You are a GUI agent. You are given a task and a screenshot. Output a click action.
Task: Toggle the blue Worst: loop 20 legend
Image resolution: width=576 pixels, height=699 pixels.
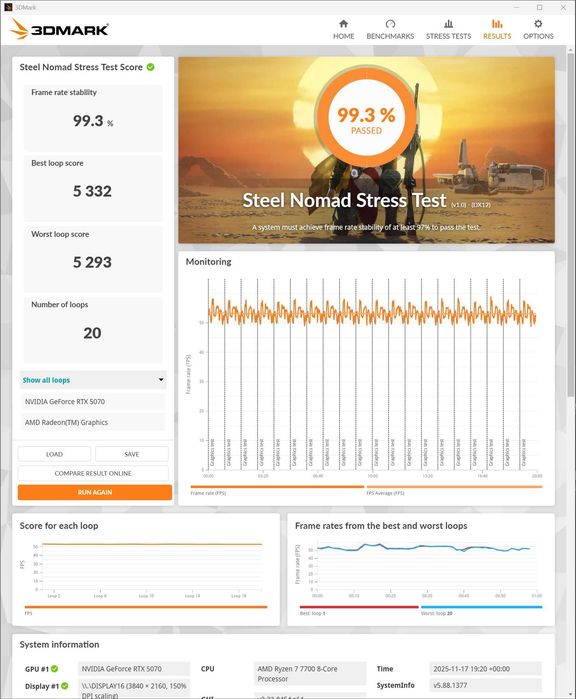click(481, 609)
